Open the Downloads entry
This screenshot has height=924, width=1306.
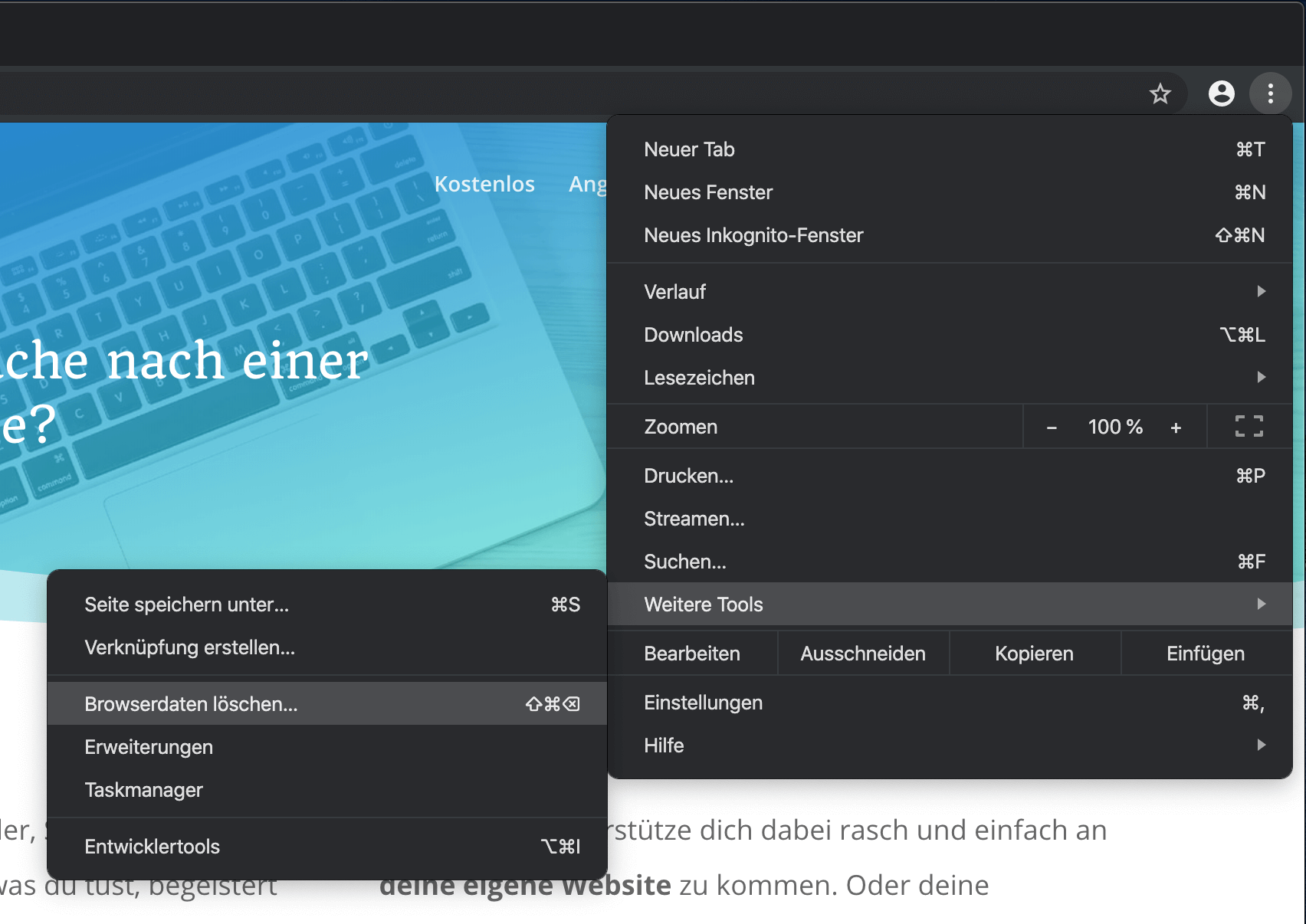[x=950, y=335]
